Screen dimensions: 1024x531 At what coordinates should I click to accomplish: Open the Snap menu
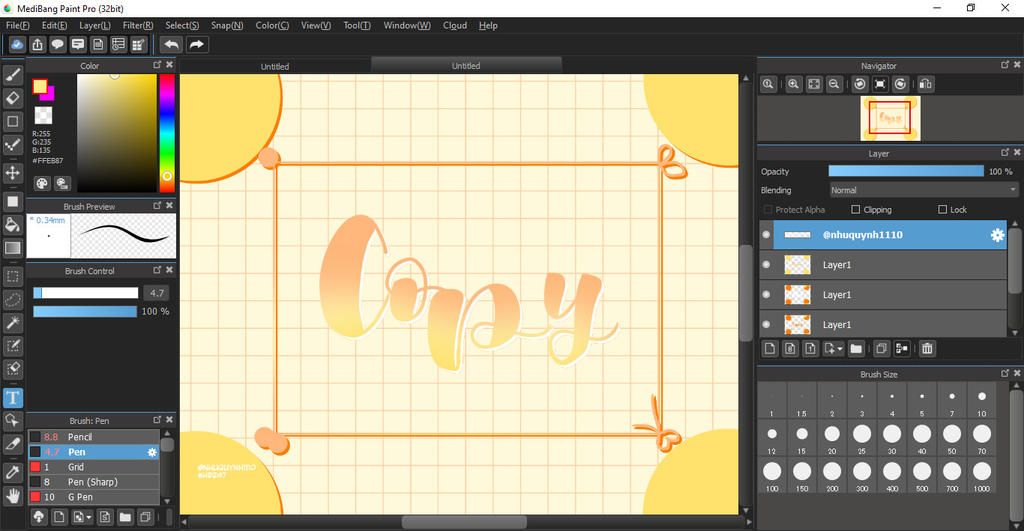pos(227,25)
